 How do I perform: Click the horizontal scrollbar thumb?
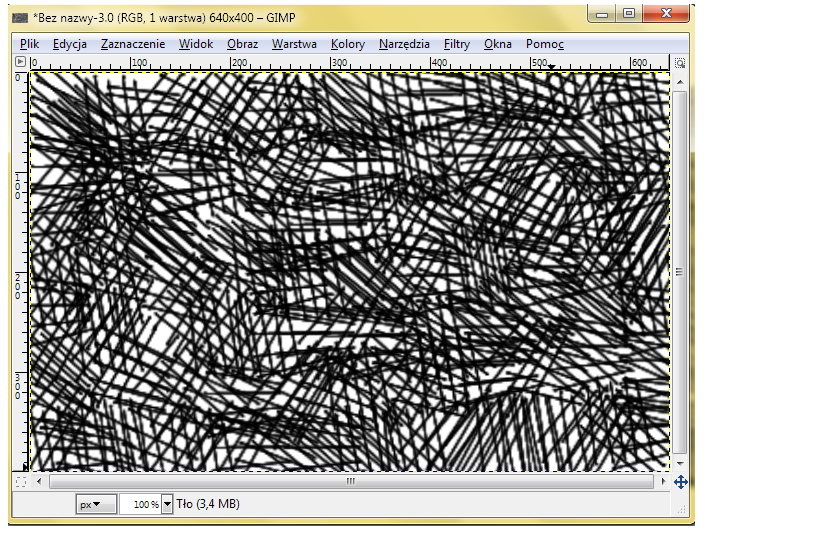[x=351, y=481]
